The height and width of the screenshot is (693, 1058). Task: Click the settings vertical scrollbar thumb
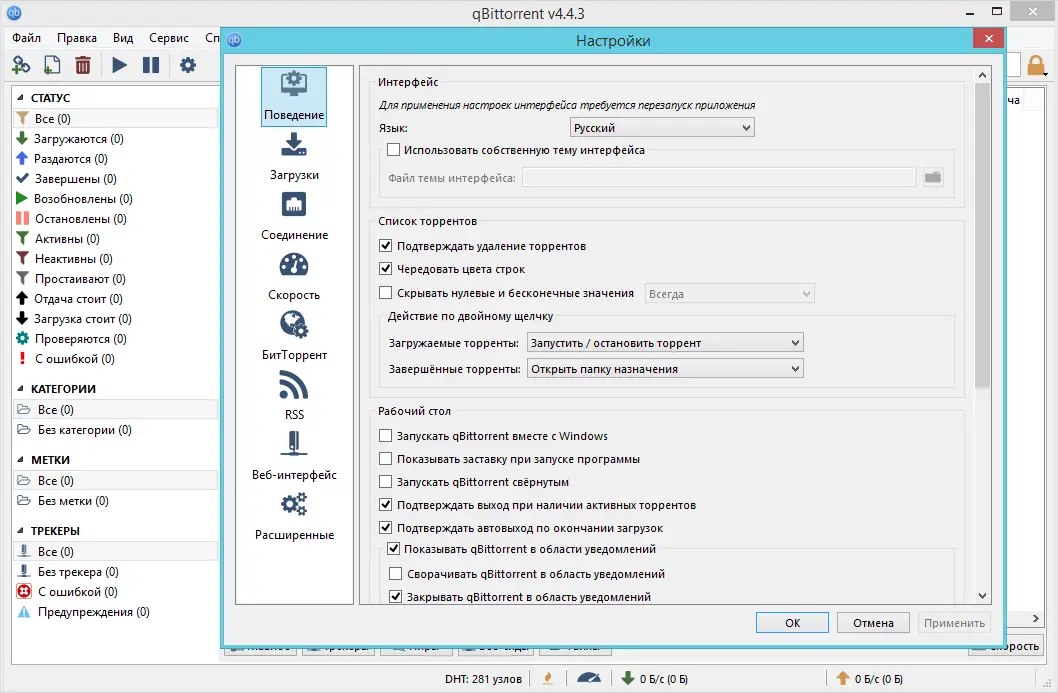pos(982,236)
